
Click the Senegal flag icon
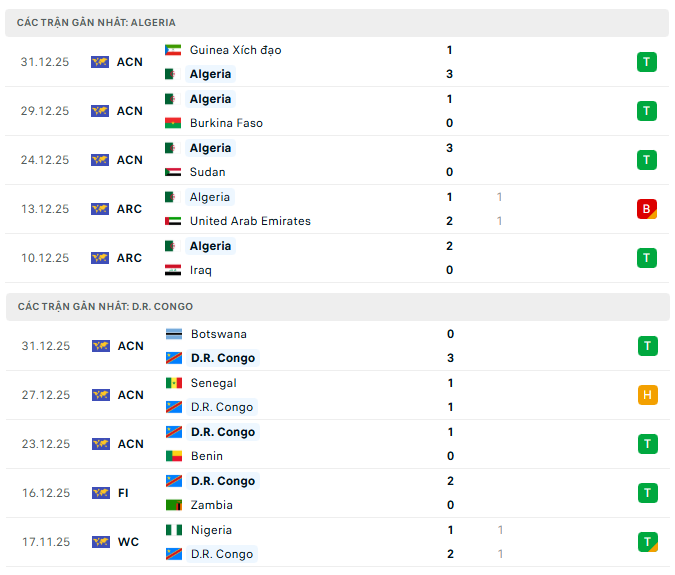(172, 383)
